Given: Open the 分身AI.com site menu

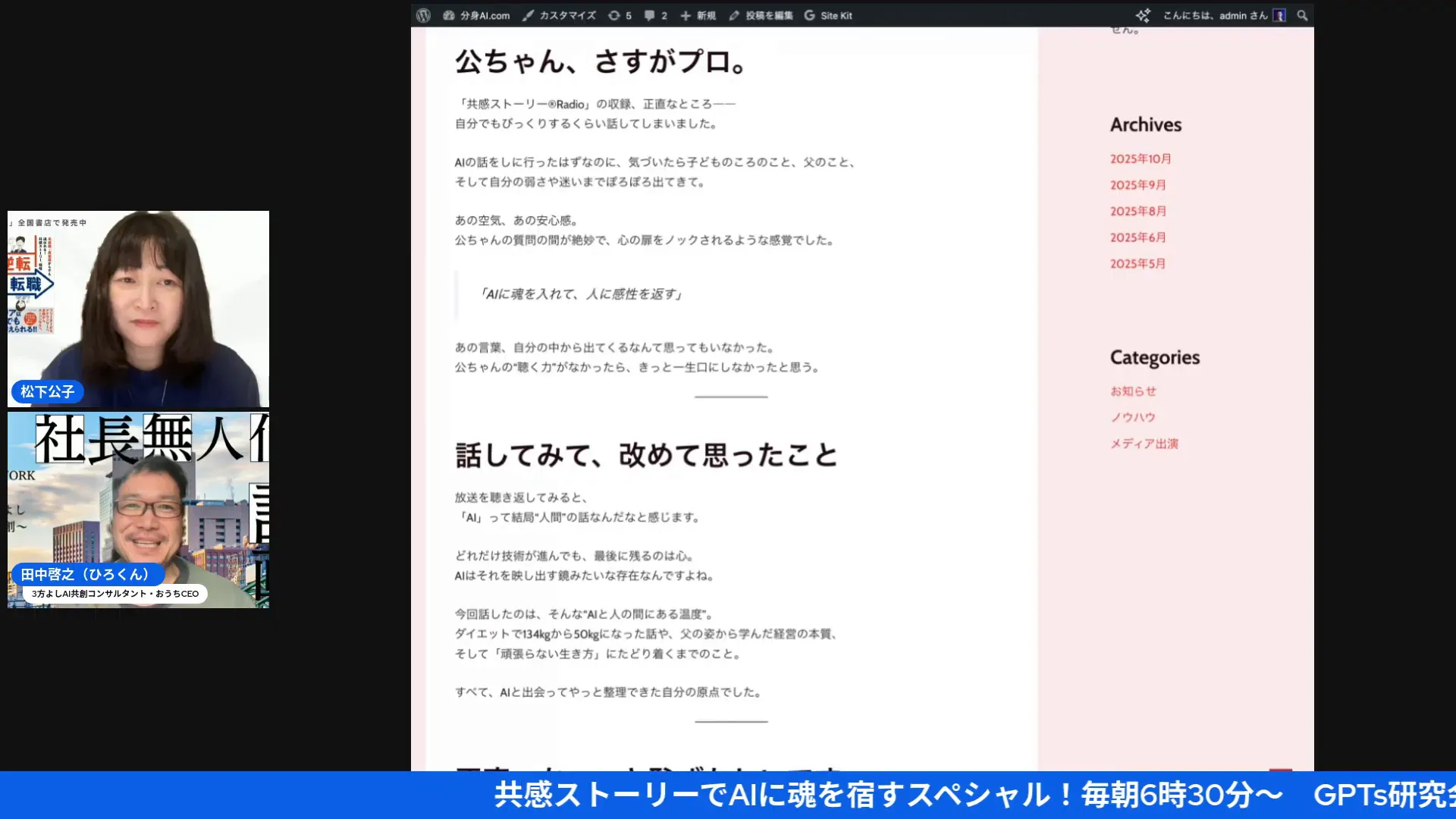Looking at the screenshot, I should [478, 14].
